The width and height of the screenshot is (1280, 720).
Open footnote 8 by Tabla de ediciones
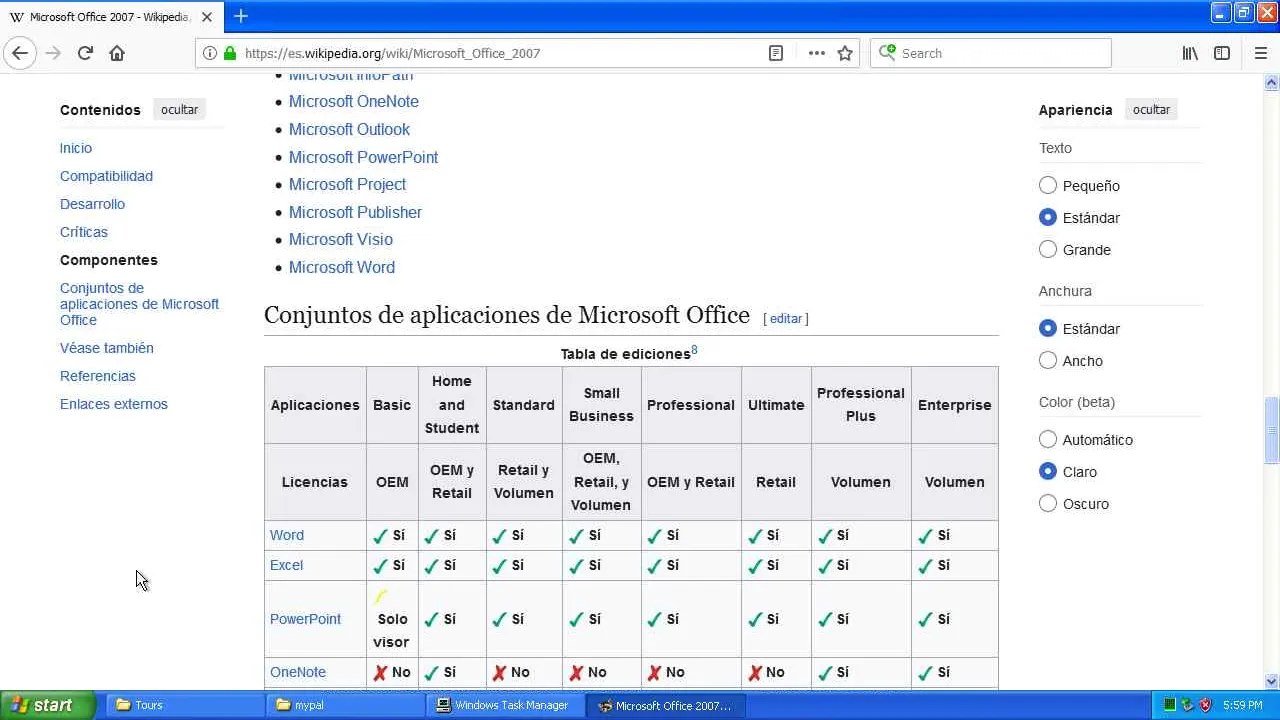click(x=694, y=350)
